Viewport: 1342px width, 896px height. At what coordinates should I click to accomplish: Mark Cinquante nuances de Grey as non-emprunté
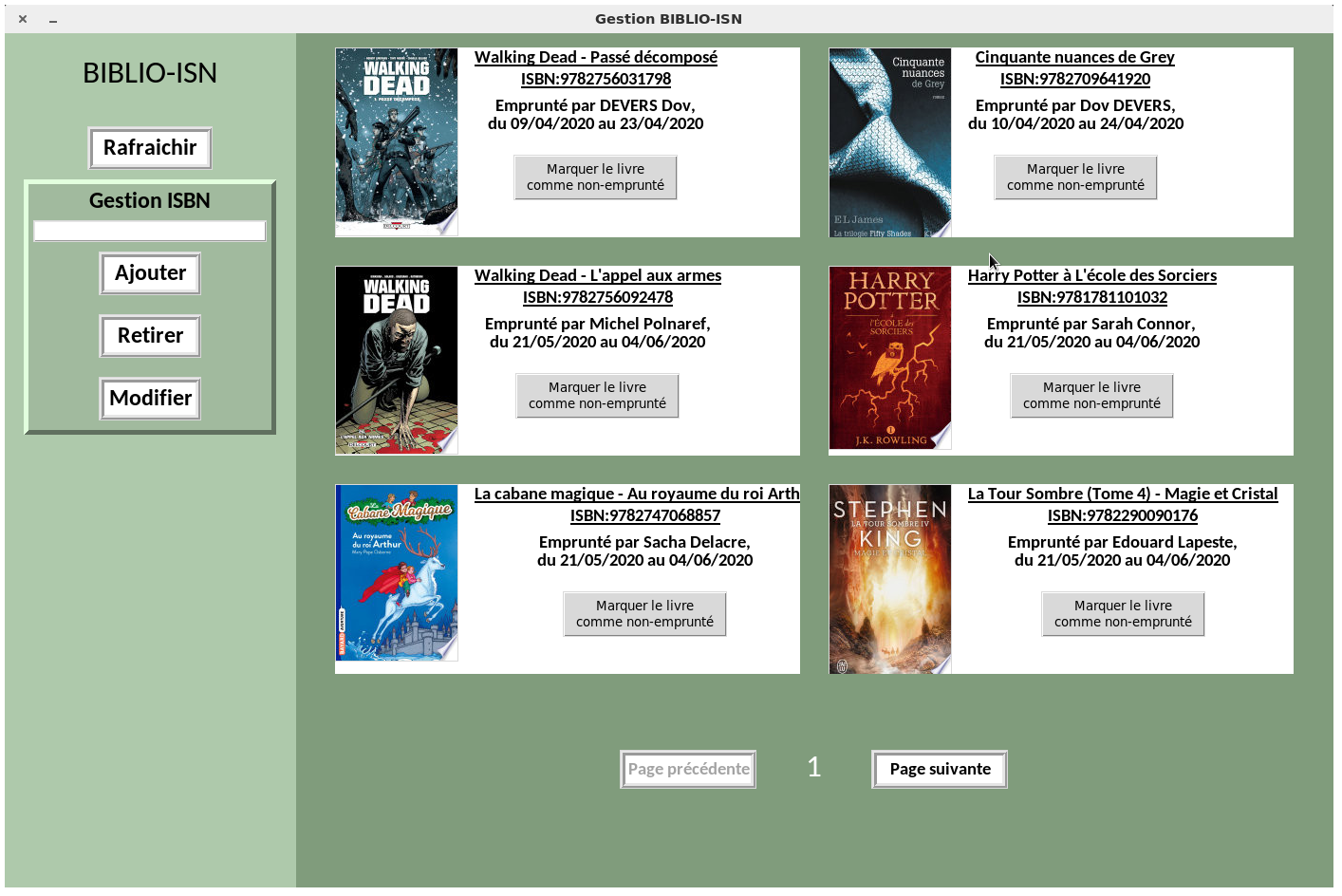tap(1075, 177)
